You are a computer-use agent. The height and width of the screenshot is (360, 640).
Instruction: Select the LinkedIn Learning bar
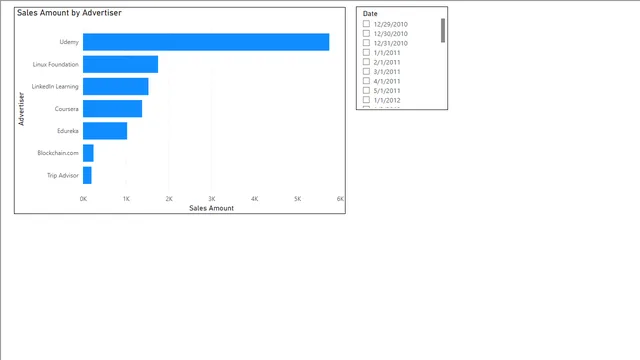coord(116,87)
